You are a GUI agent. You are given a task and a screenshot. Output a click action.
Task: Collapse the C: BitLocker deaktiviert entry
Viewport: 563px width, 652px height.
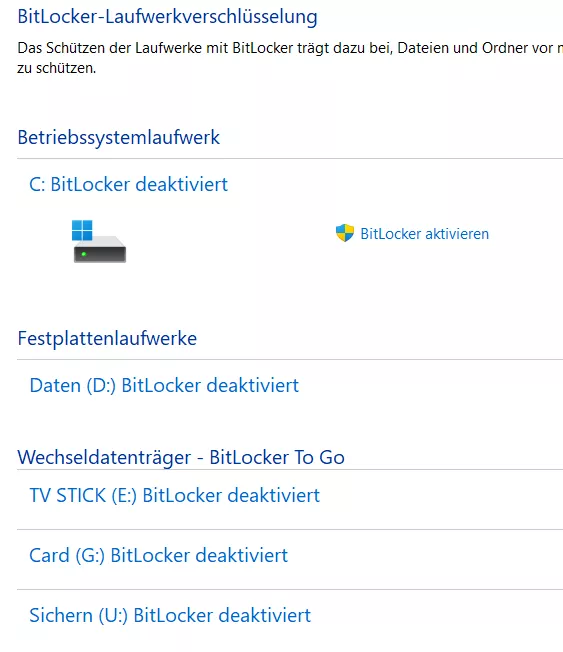point(128,184)
